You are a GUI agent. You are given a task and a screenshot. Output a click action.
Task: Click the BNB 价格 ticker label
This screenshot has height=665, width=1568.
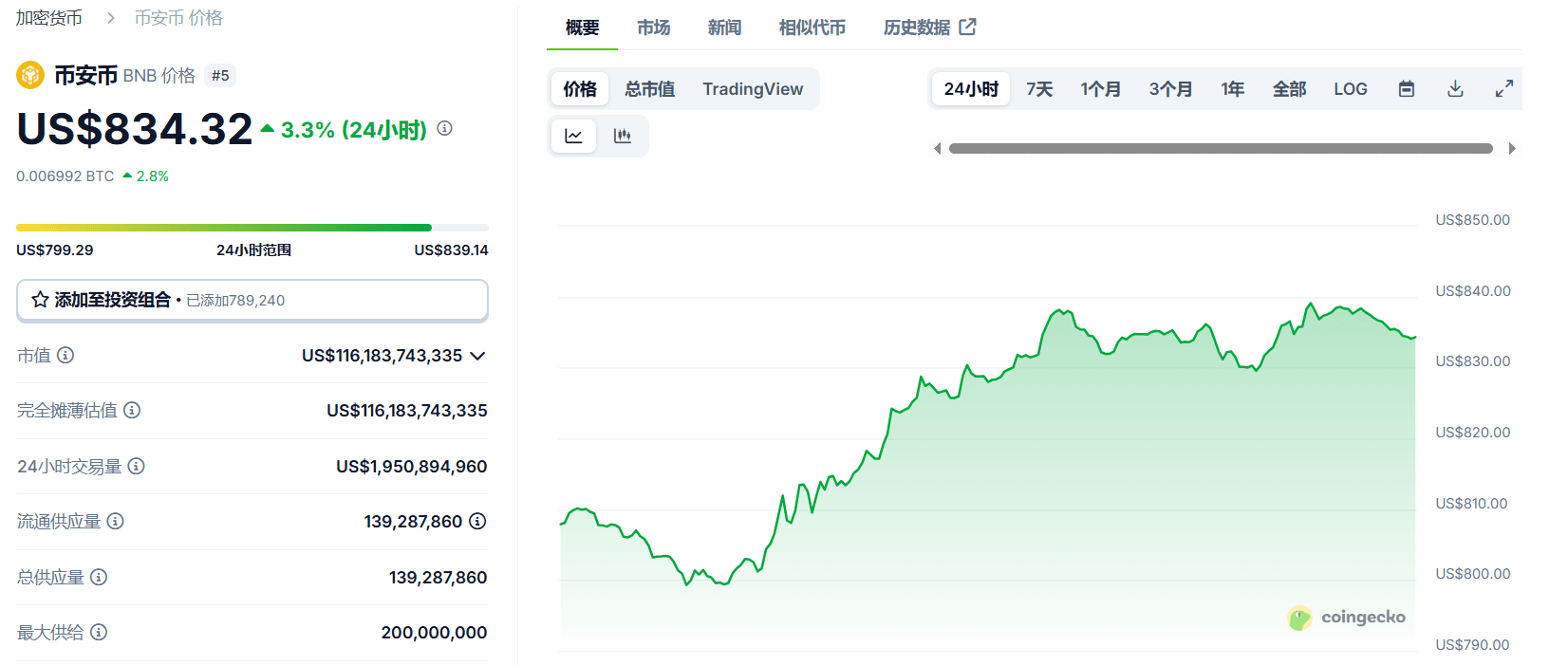coord(159,76)
